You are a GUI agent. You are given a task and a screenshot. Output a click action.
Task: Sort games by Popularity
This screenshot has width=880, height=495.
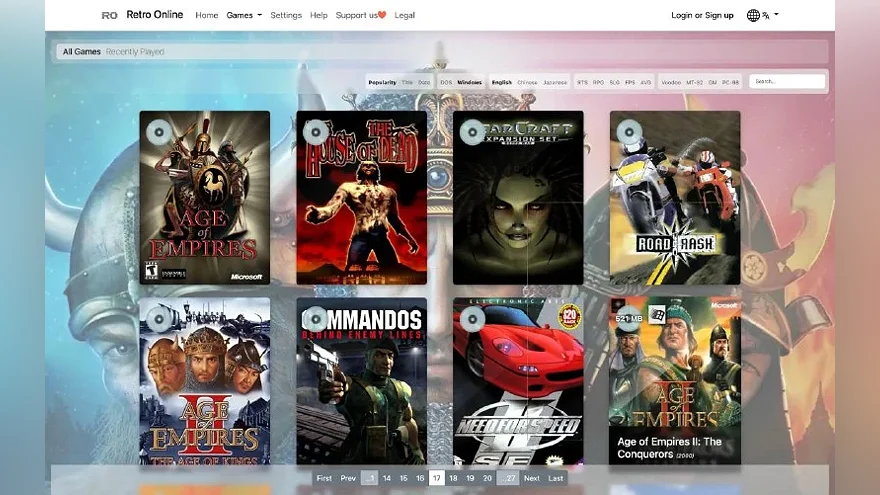[382, 82]
